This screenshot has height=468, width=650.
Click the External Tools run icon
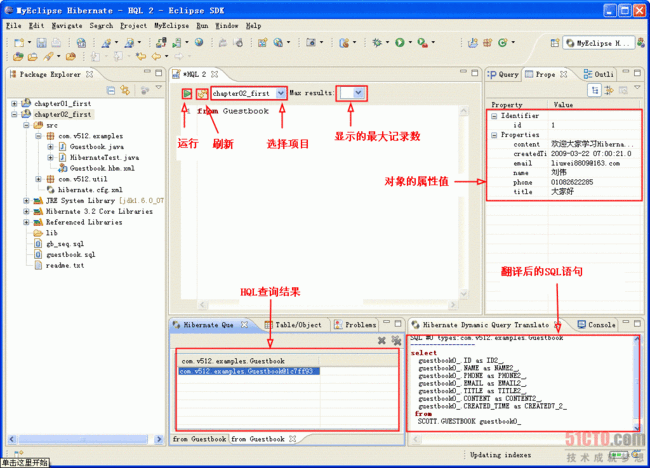422,42
